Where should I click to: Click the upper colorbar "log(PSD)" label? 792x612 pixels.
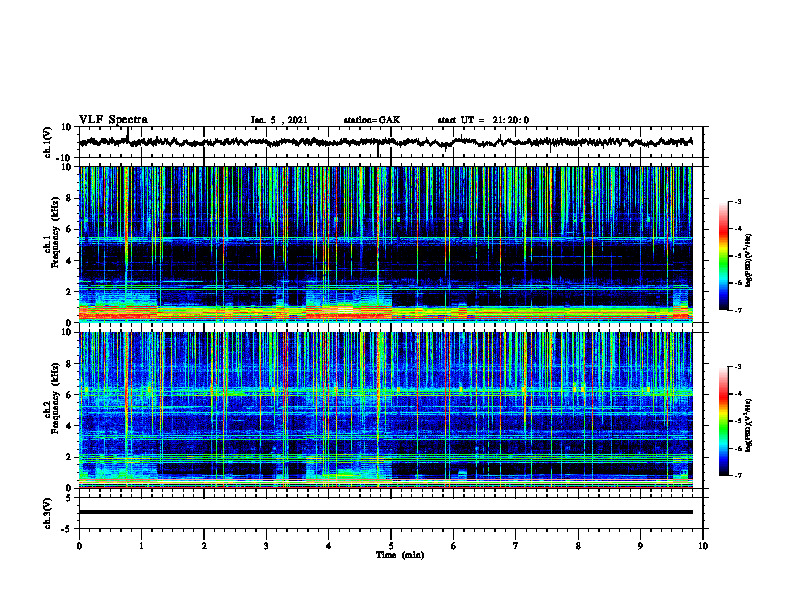click(x=749, y=260)
